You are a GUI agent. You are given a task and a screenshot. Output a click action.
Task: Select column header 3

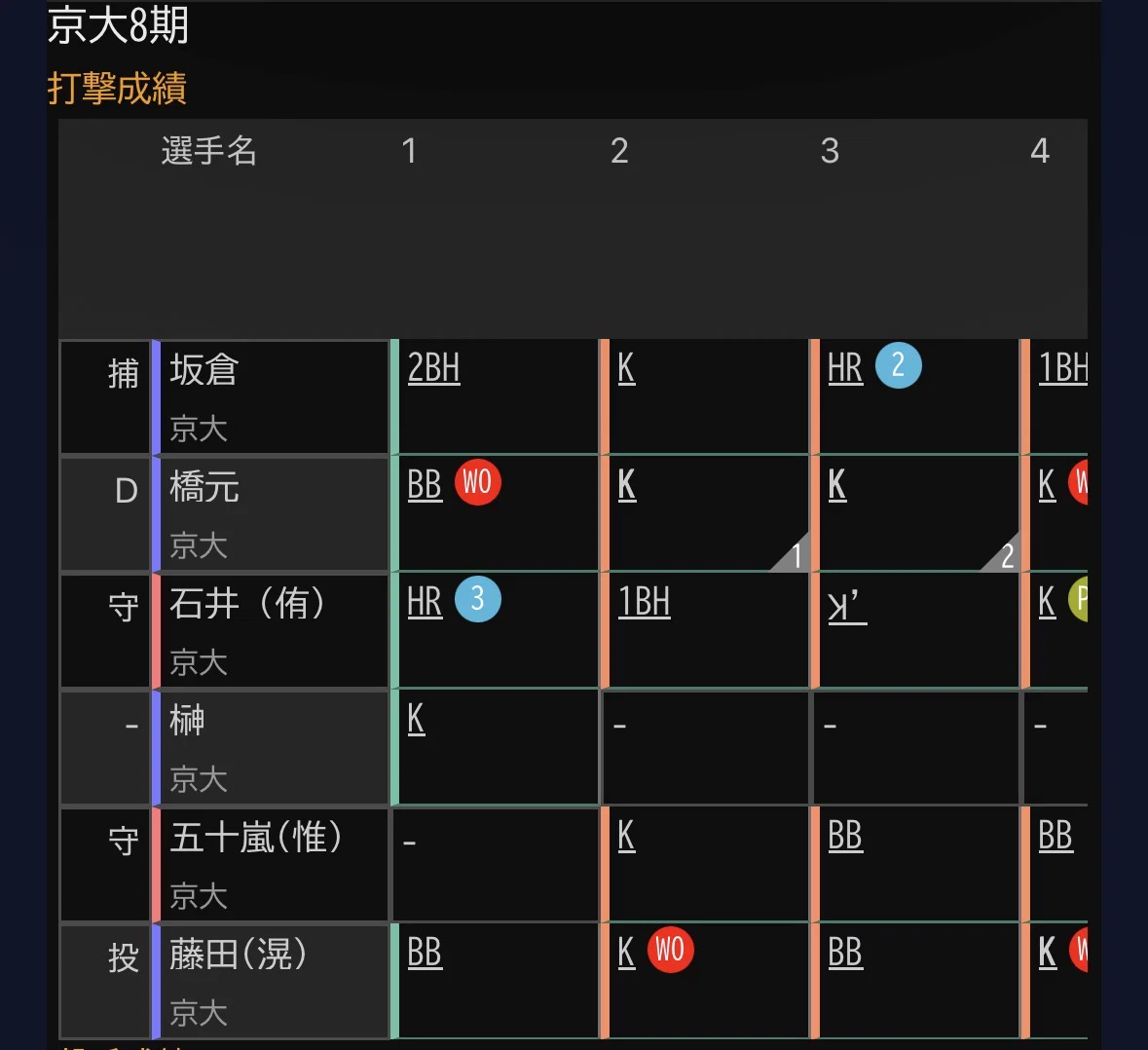coord(830,151)
